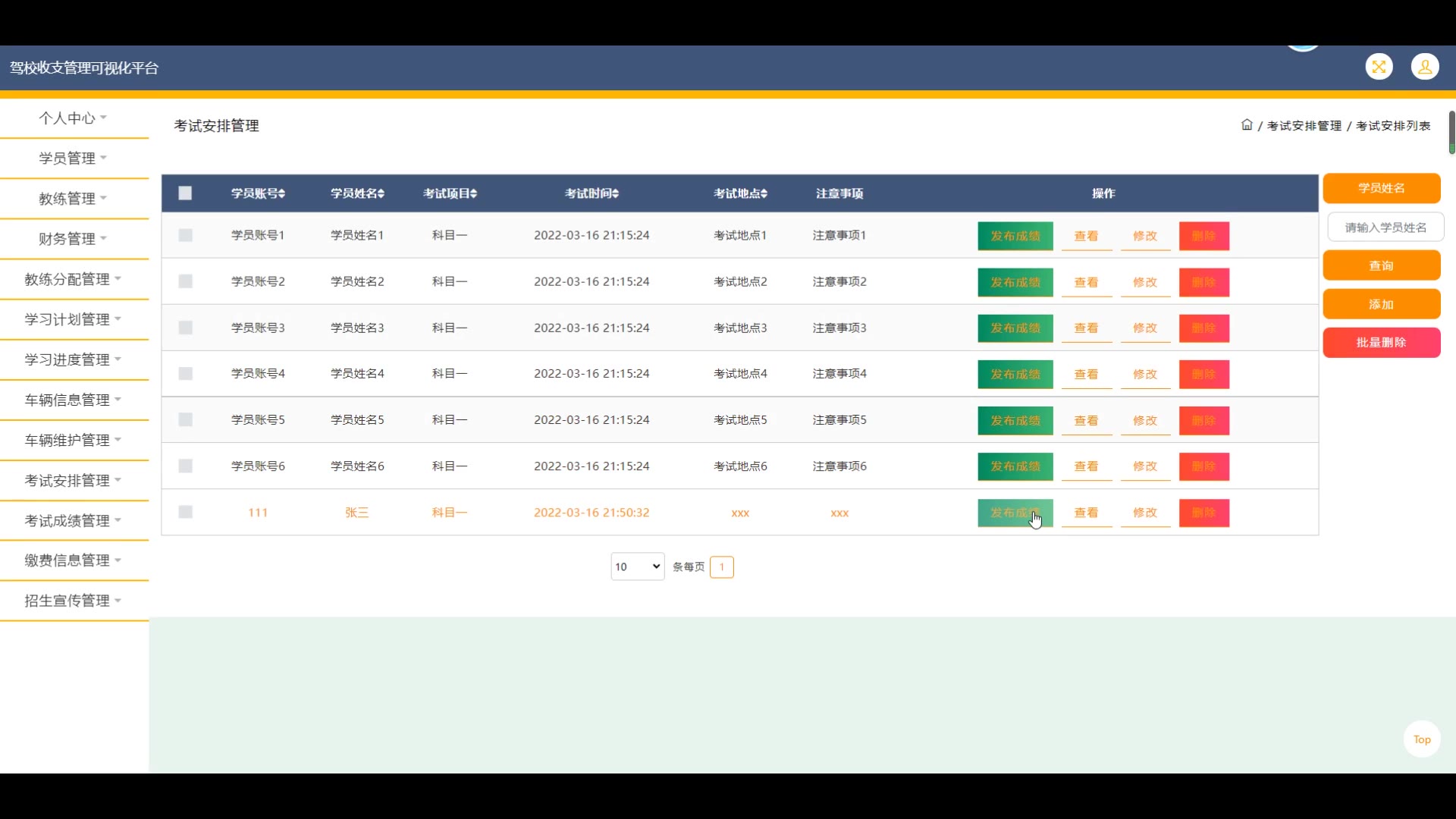Focus the 请输入学员姓名 search field
This screenshot has height=819, width=1456.
pos(1385,227)
